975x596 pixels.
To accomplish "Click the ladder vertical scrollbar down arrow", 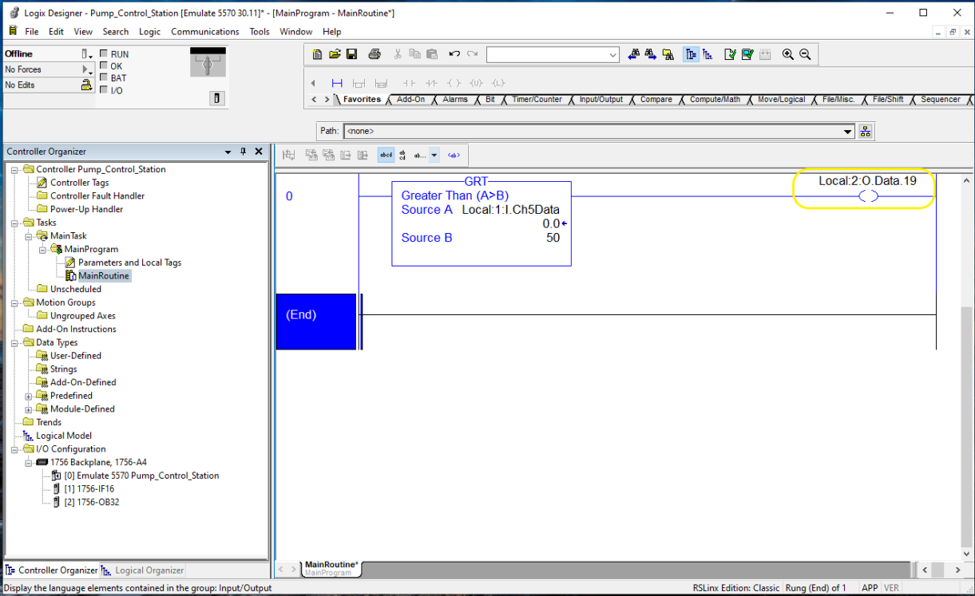I will click(x=966, y=554).
